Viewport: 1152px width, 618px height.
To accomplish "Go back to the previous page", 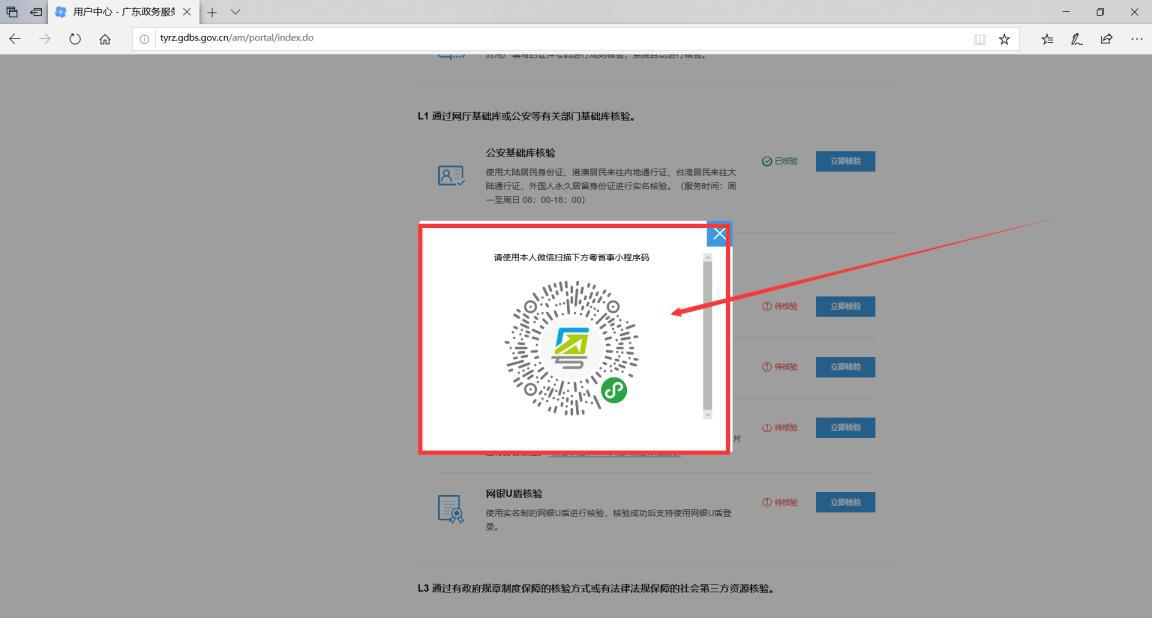I will (15, 39).
